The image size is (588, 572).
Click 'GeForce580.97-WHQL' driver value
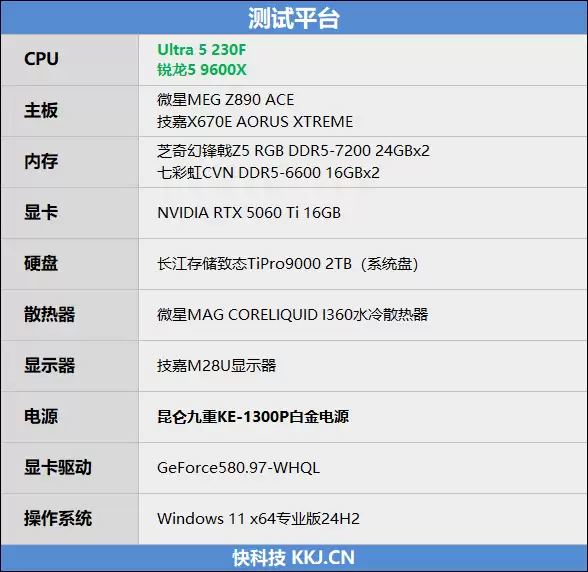click(x=238, y=468)
